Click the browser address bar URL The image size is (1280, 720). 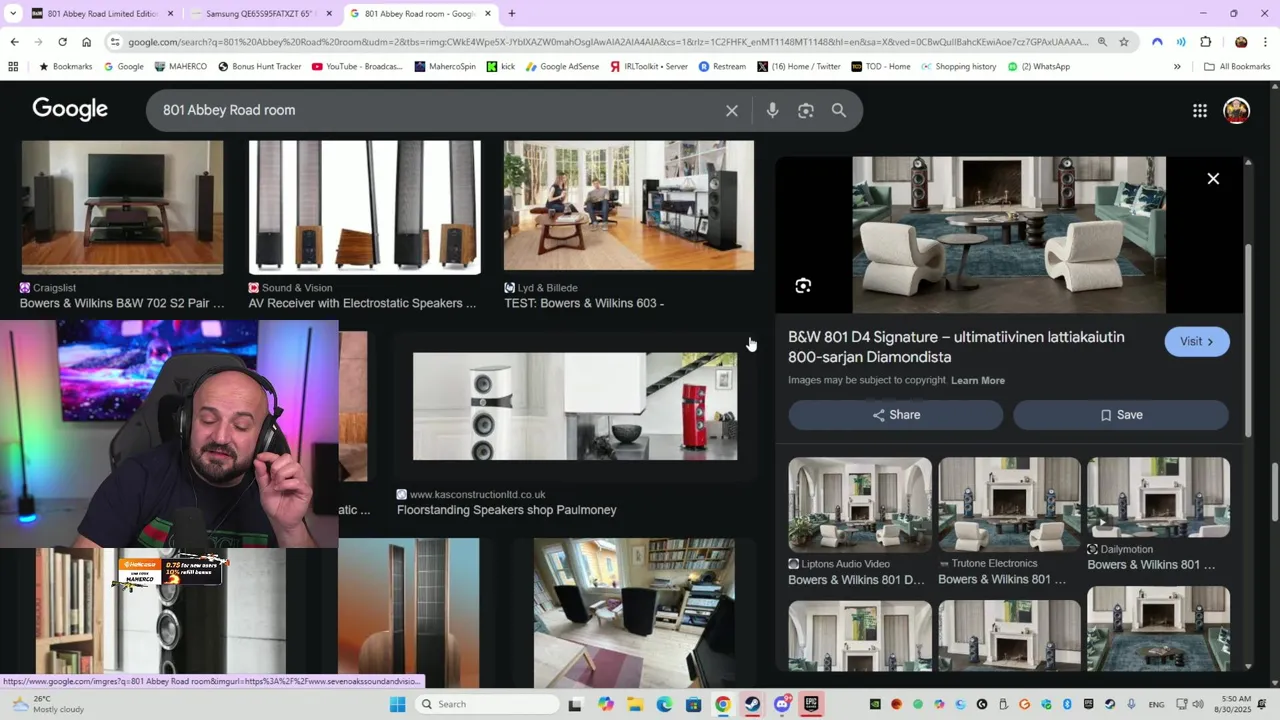pyautogui.click(x=608, y=42)
